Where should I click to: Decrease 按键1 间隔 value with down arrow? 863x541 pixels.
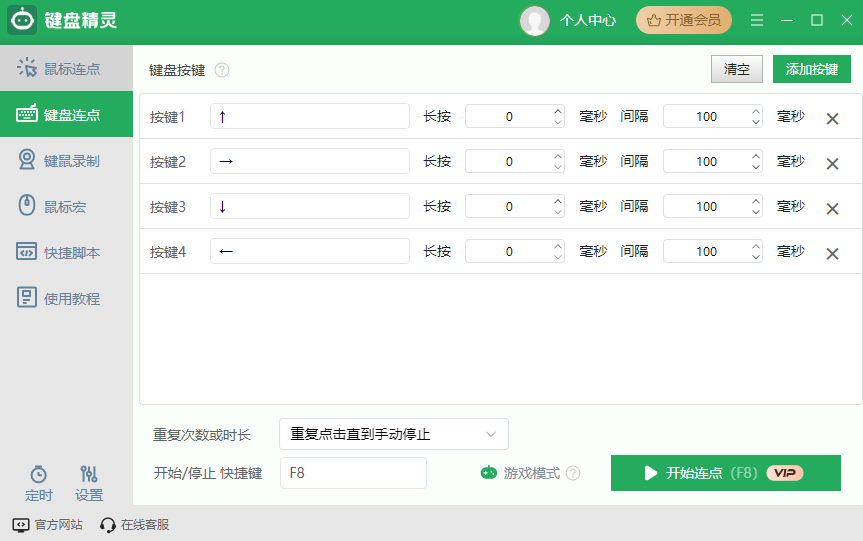point(756,122)
